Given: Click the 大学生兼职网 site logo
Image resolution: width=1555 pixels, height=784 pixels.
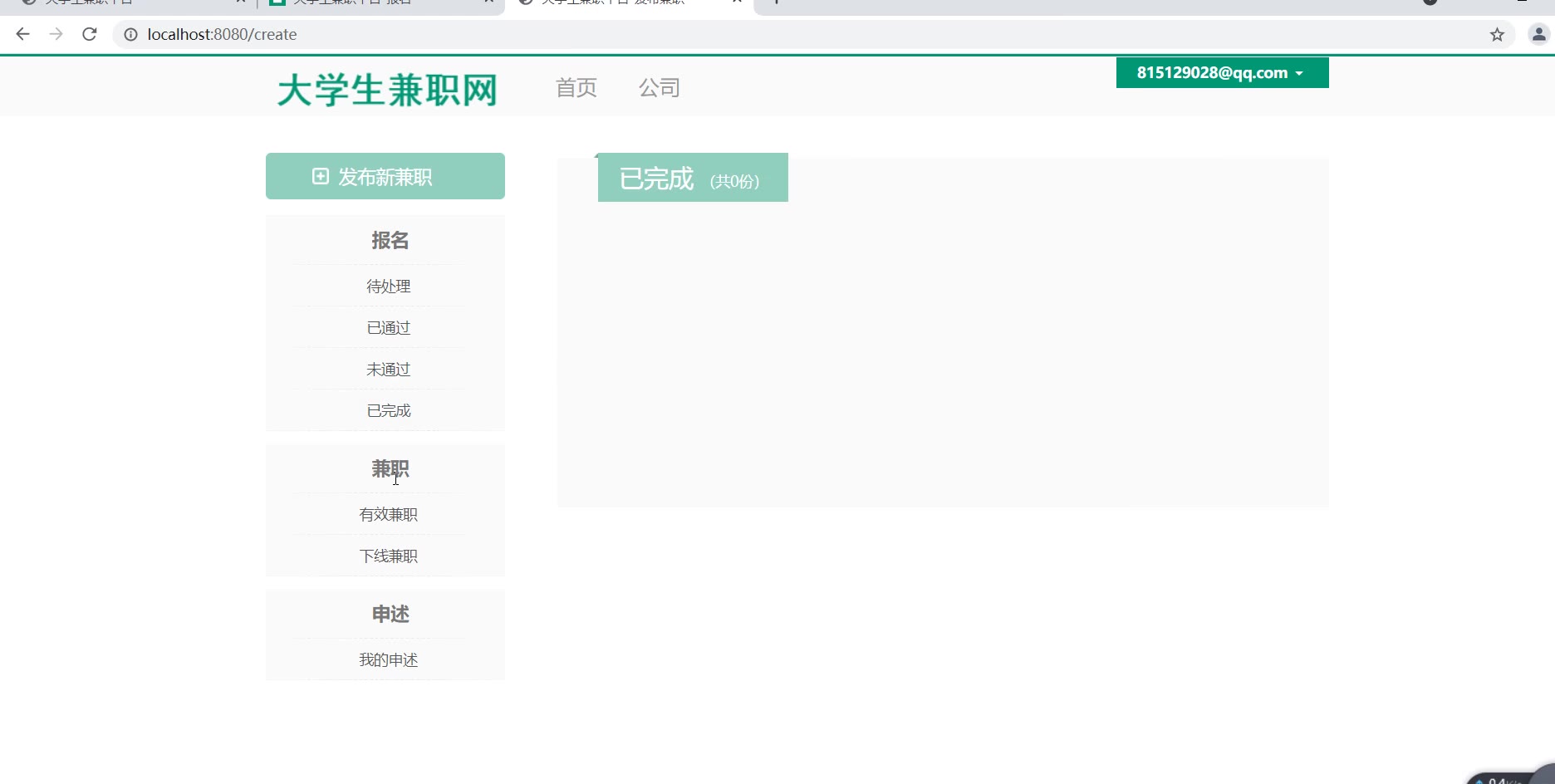Looking at the screenshot, I should (x=387, y=90).
